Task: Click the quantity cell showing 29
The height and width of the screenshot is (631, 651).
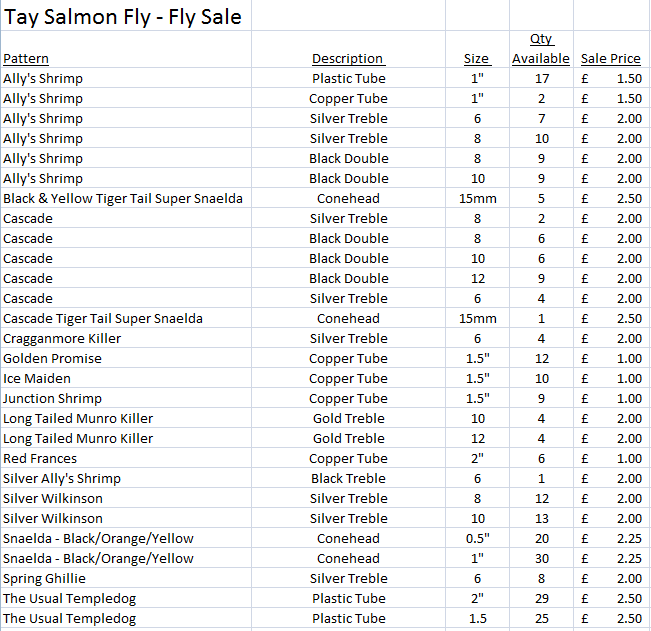Action: pos(541,598)
